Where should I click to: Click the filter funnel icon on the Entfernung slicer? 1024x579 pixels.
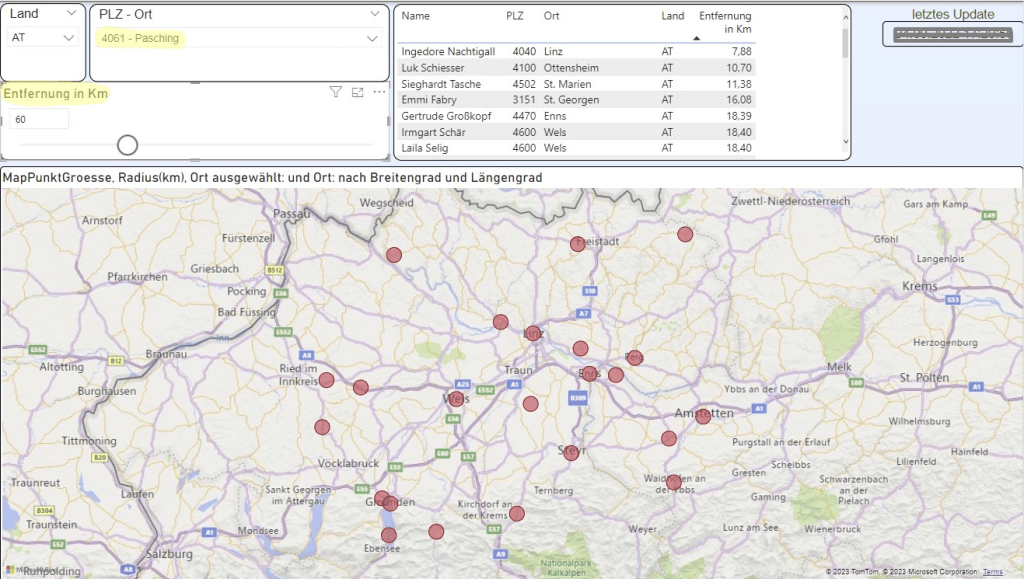point(336,91)
